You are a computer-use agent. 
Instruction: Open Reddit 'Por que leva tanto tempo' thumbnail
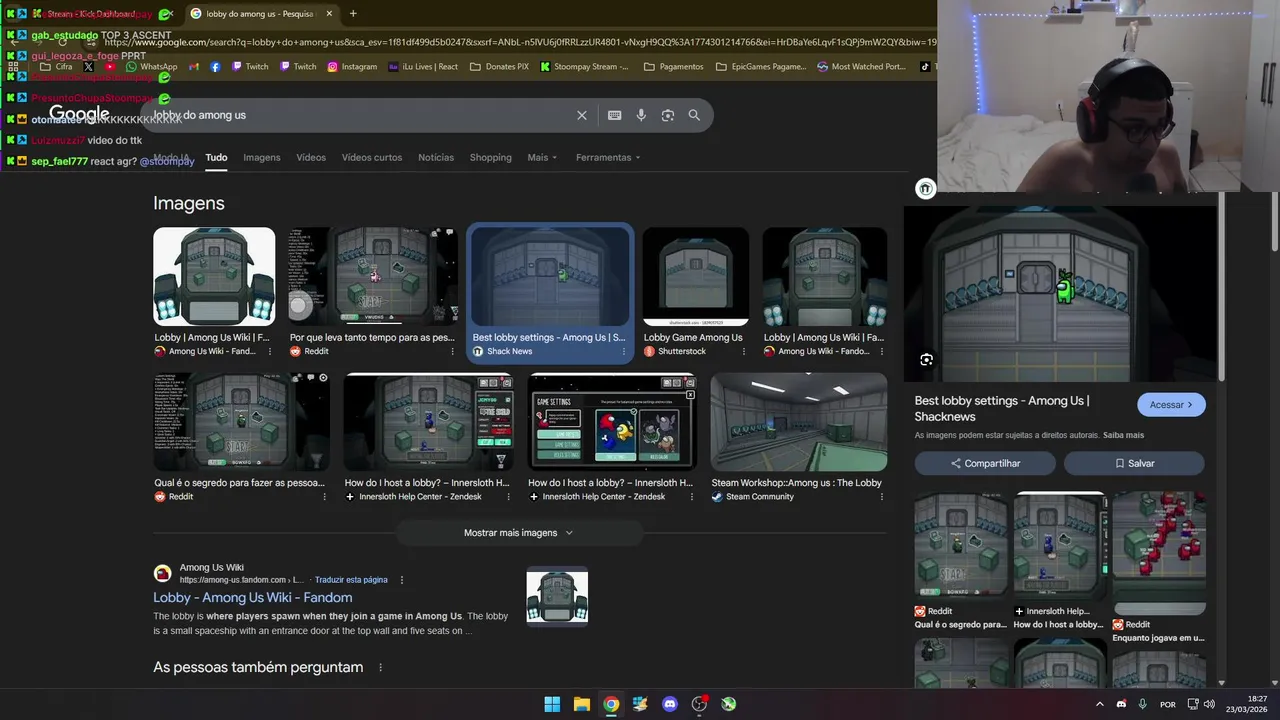pos(373,277)
